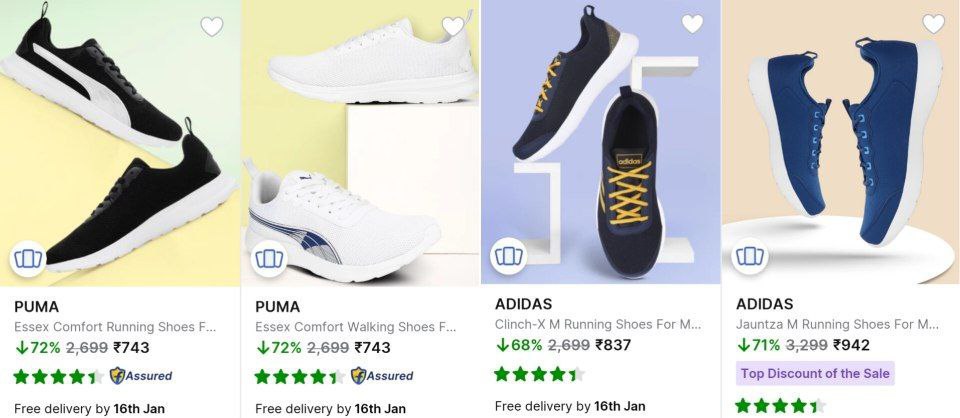960x418 pixels.
Task: Click Top Discount of the Sale badge
Action: 815,373
